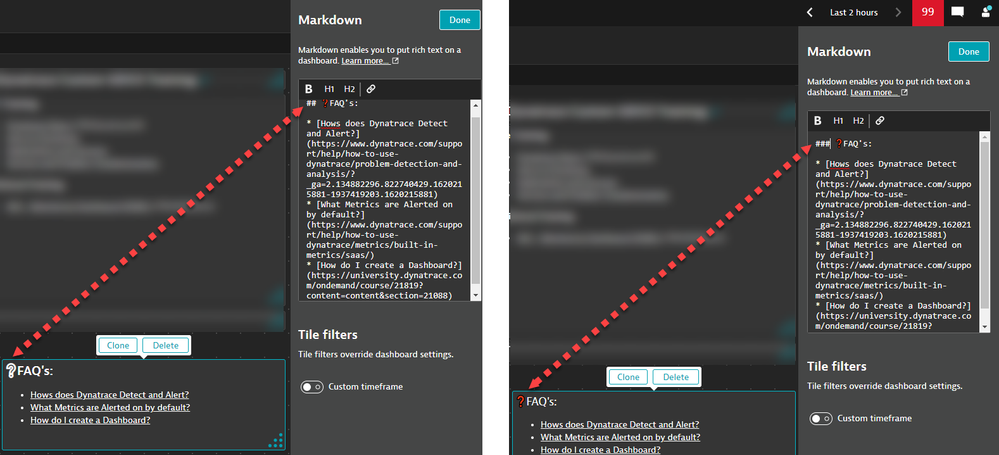This screenshot has height=455, width=999.
Task: Insert H2 heading in left editor toolbar
Action: 349,89
